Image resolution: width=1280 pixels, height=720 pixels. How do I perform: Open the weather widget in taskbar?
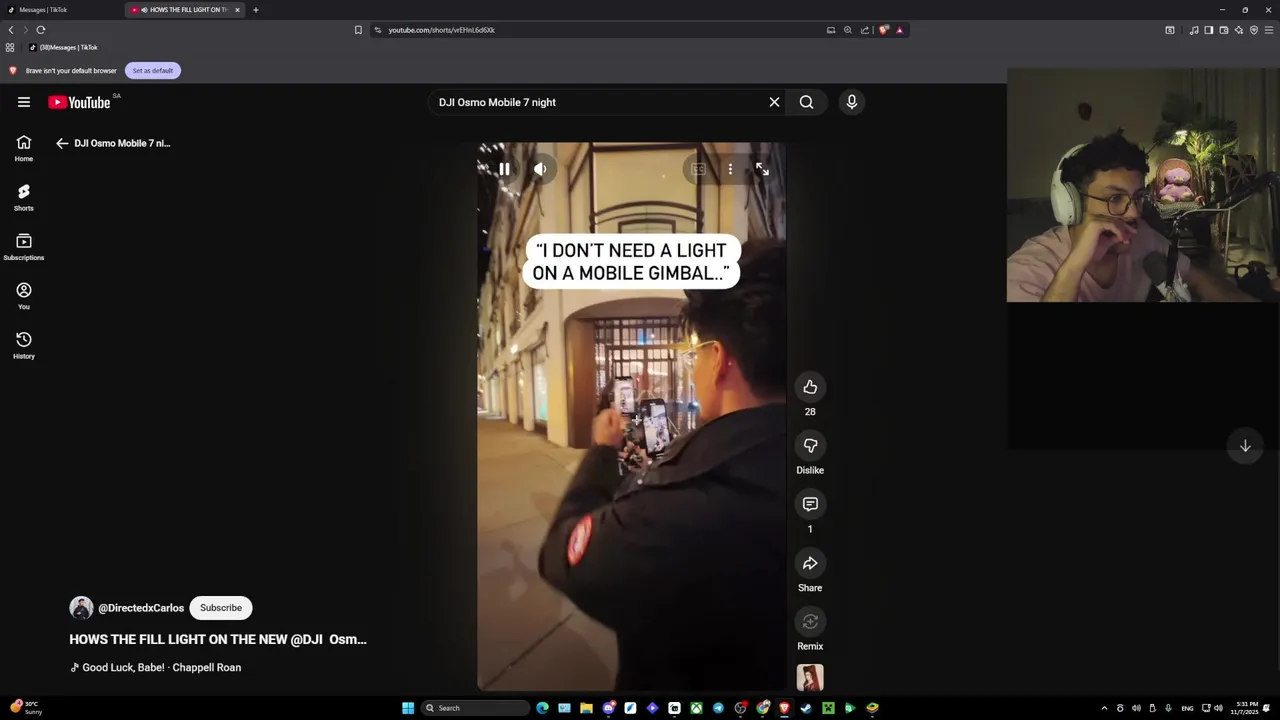(x=26, y=708)
